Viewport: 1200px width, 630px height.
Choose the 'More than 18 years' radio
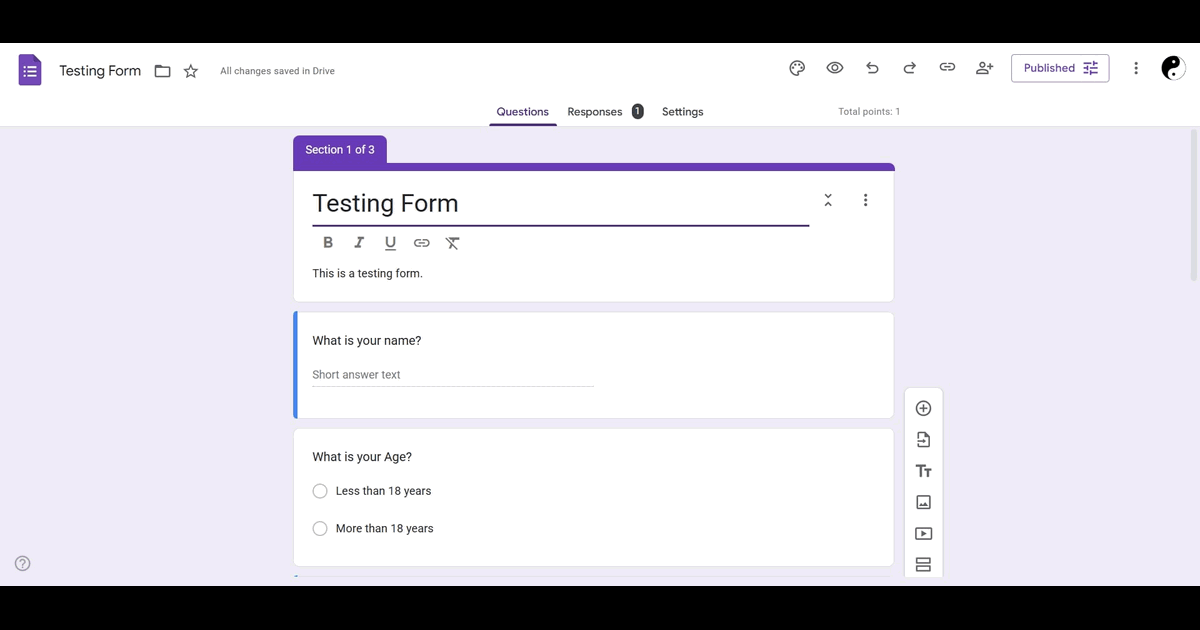[x=320, y=528]
